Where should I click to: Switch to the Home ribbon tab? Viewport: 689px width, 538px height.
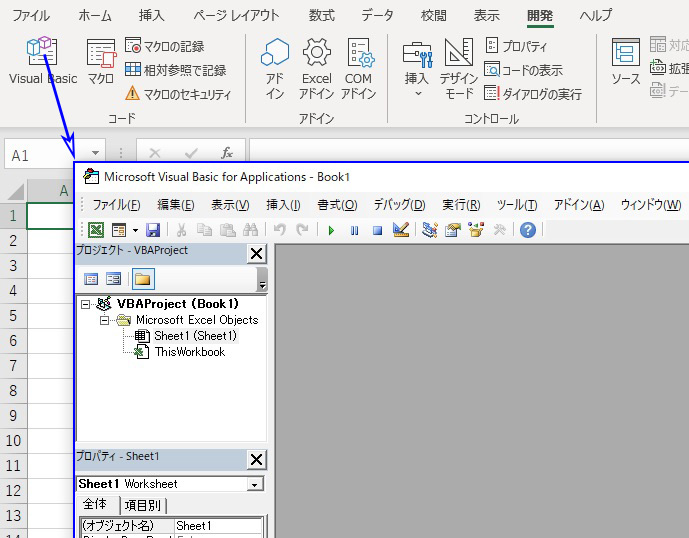point(95,15)
